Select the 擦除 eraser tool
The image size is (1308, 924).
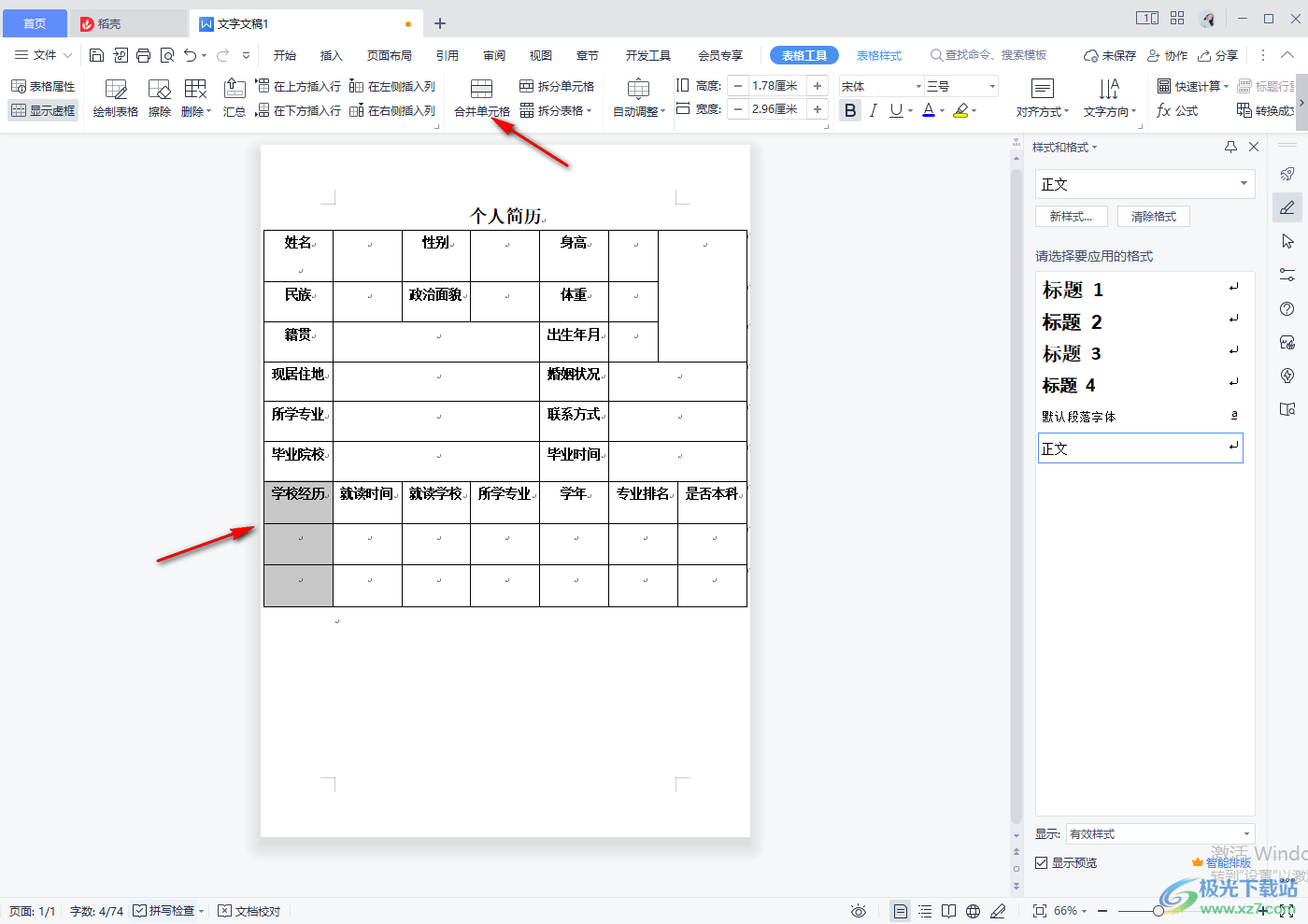coord(160,98)
